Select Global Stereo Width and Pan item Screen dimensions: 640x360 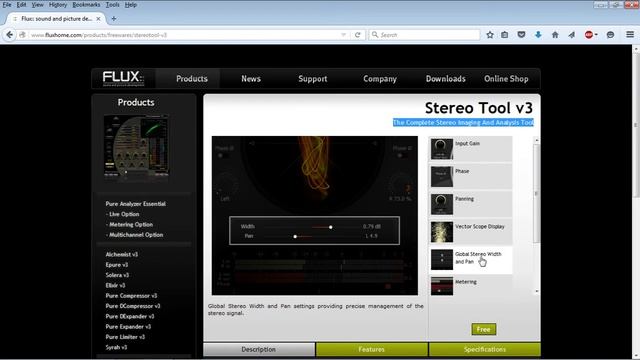[471, 260]
